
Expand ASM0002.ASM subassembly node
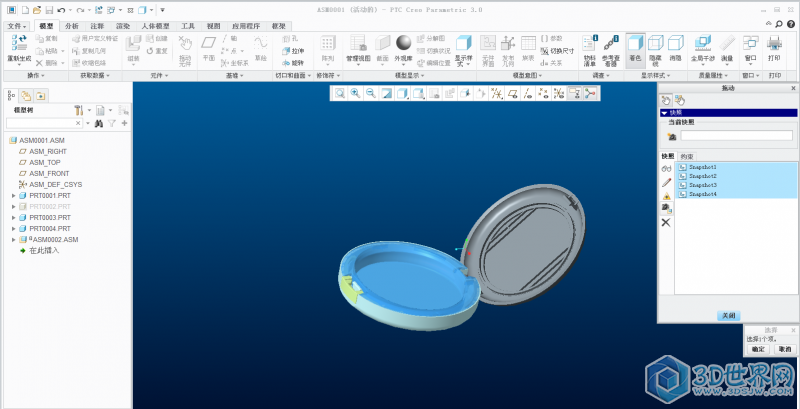(14, 240)
